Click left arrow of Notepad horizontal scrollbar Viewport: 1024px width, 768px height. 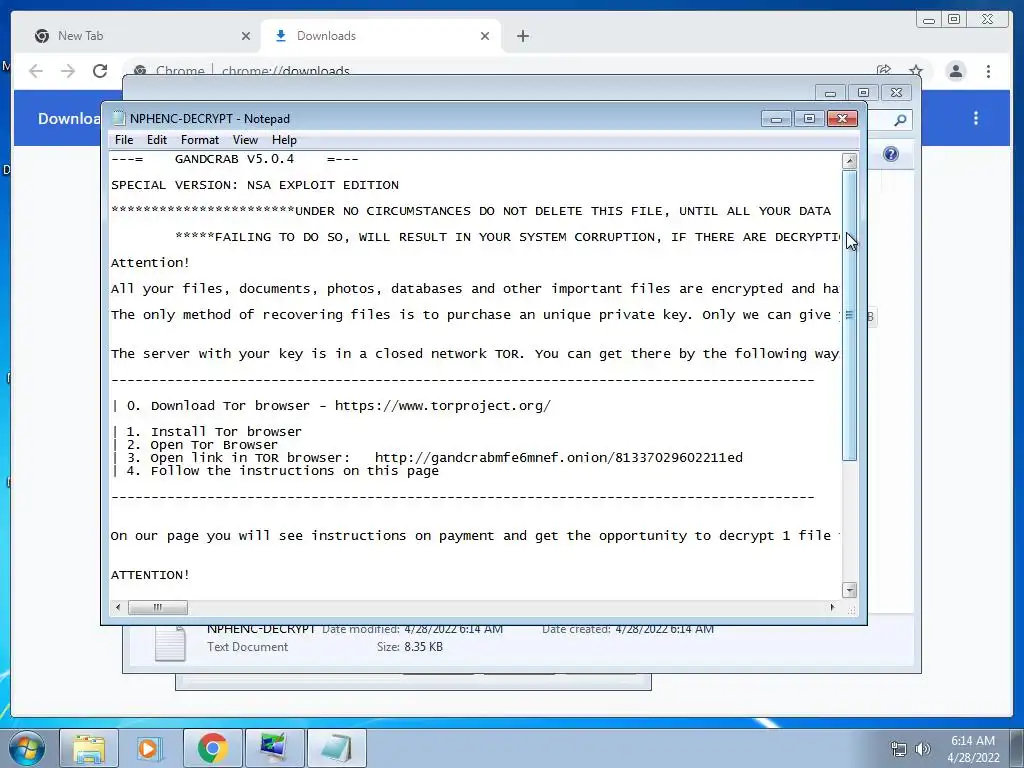click(118, 607)
